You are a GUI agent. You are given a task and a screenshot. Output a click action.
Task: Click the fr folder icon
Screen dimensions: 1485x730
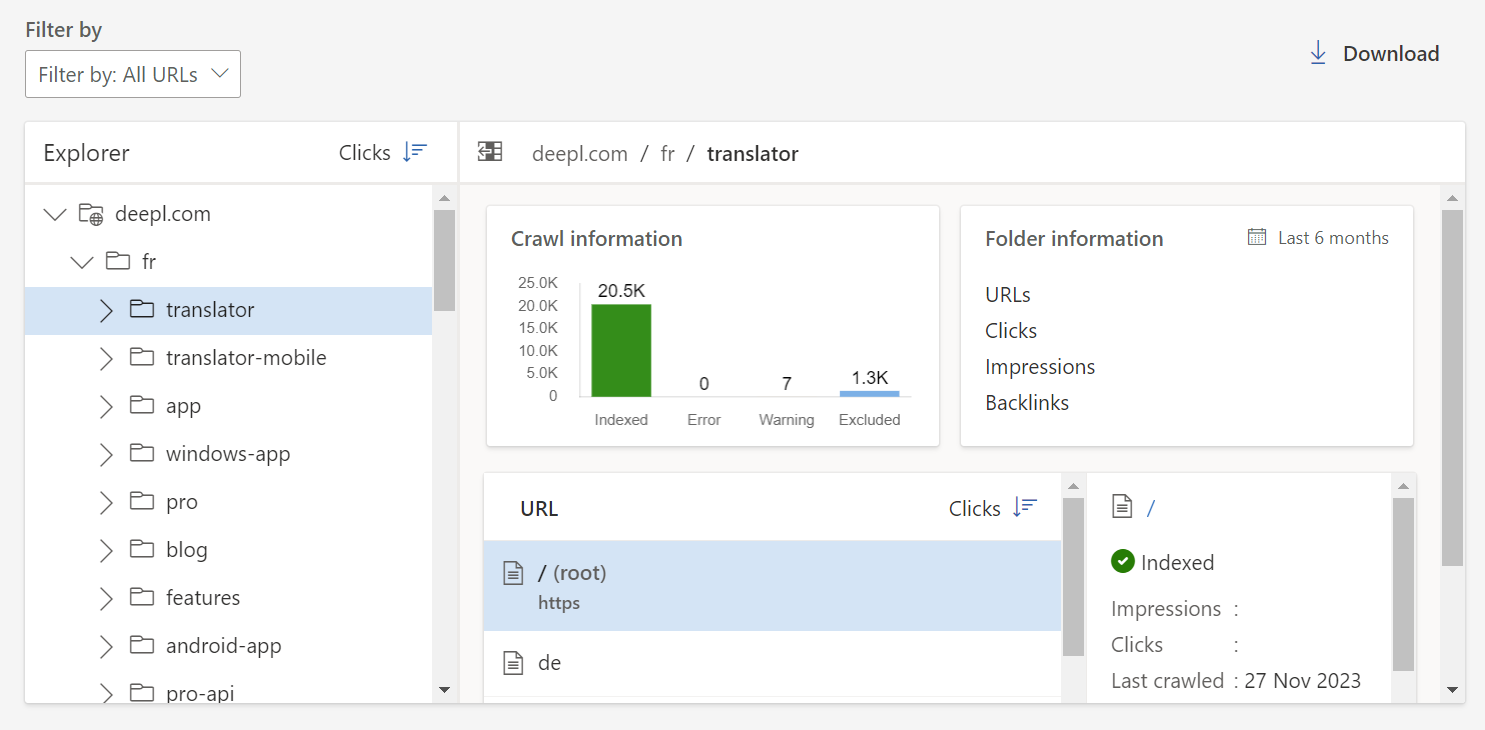pyautogui.click(x=118, y=261)
